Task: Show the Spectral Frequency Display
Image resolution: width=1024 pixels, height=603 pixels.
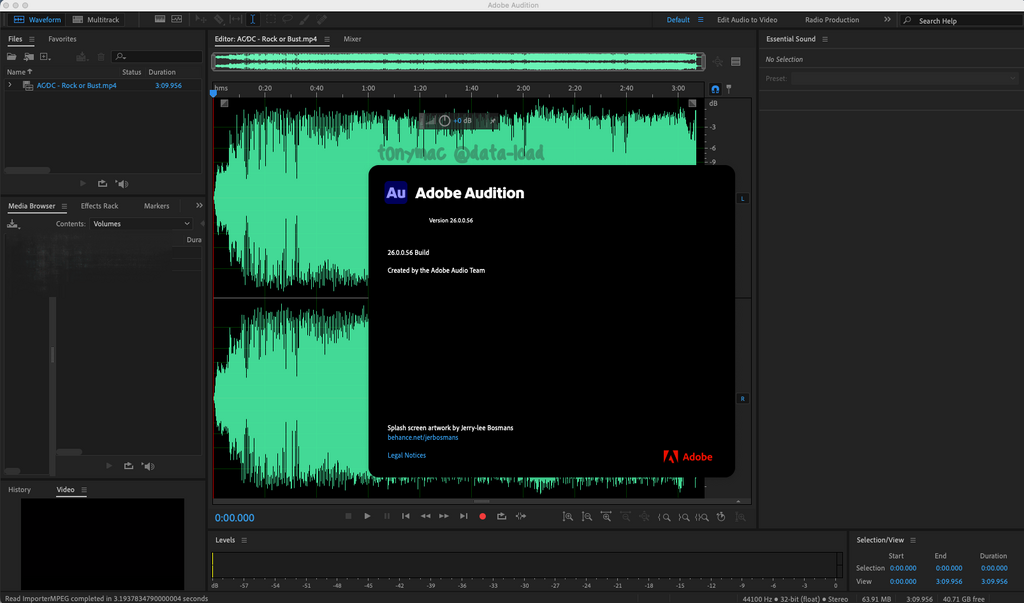Action: click(x=159, y=19)
